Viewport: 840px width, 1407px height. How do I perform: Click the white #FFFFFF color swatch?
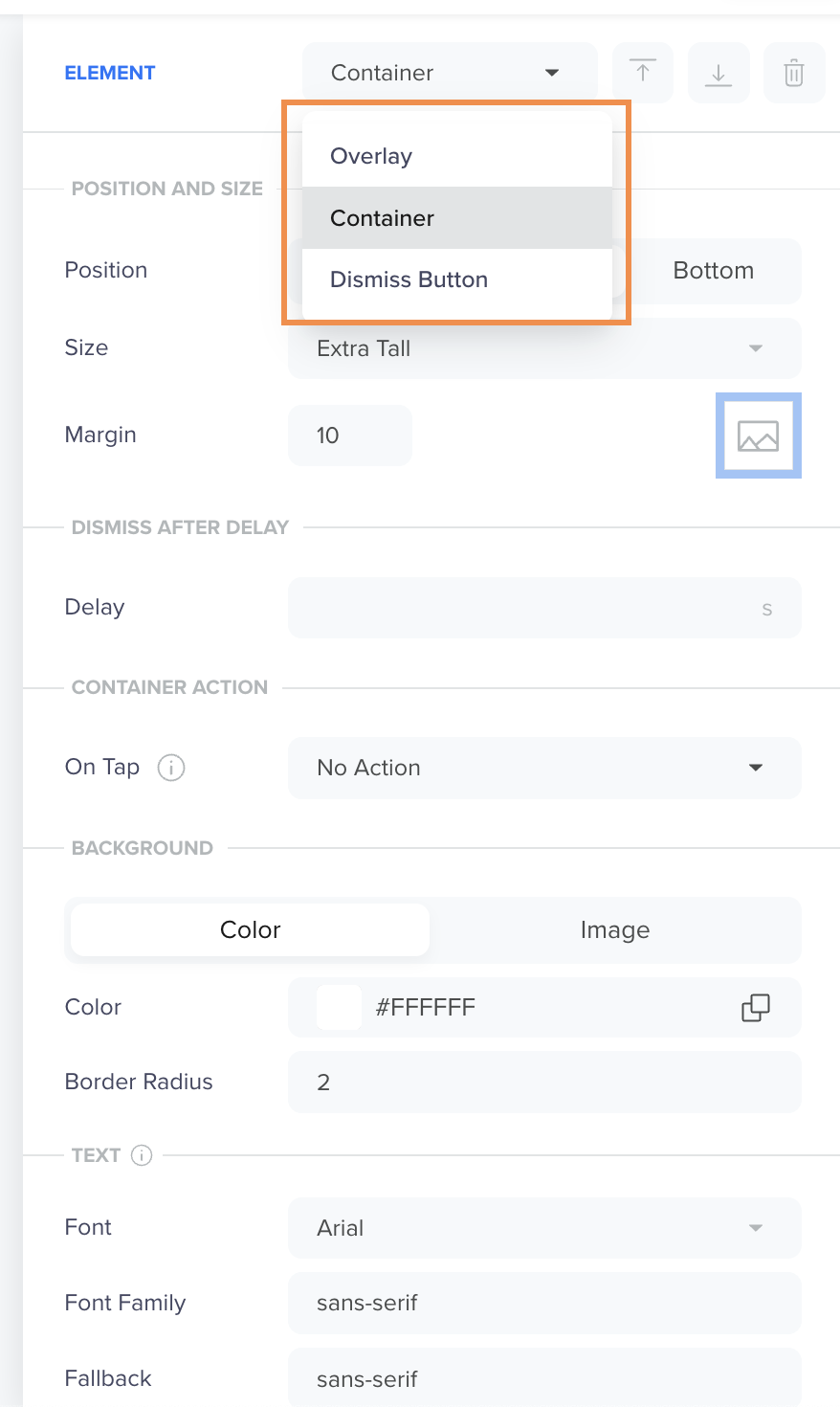point(339,1007)
